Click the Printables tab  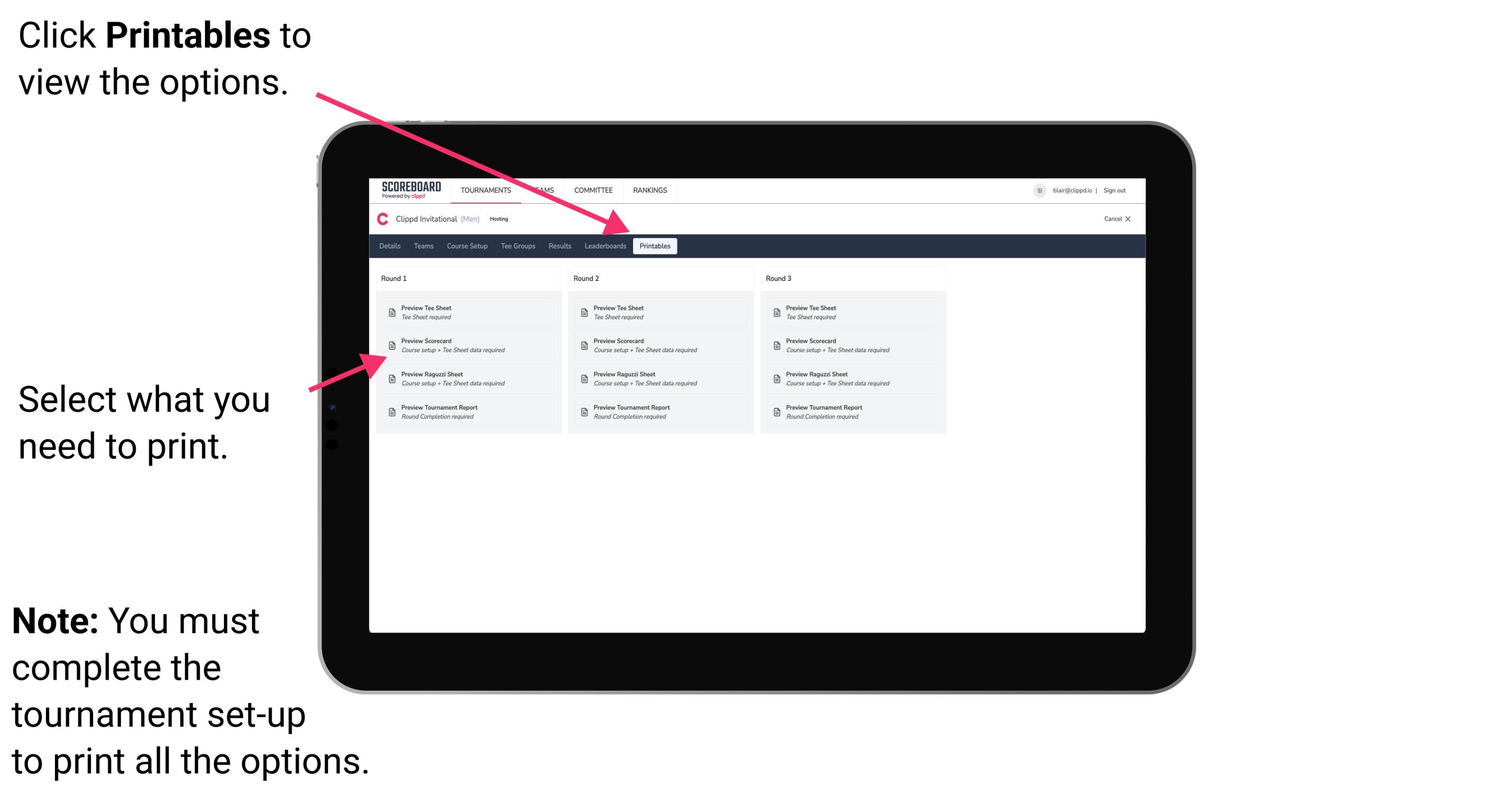coord(654,246)
